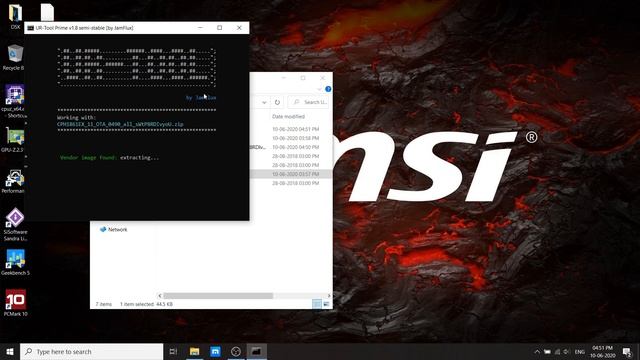Launch GPU-Z from the desktop
Viewport: 640px width, 360px height.
(x=14, y=140)
